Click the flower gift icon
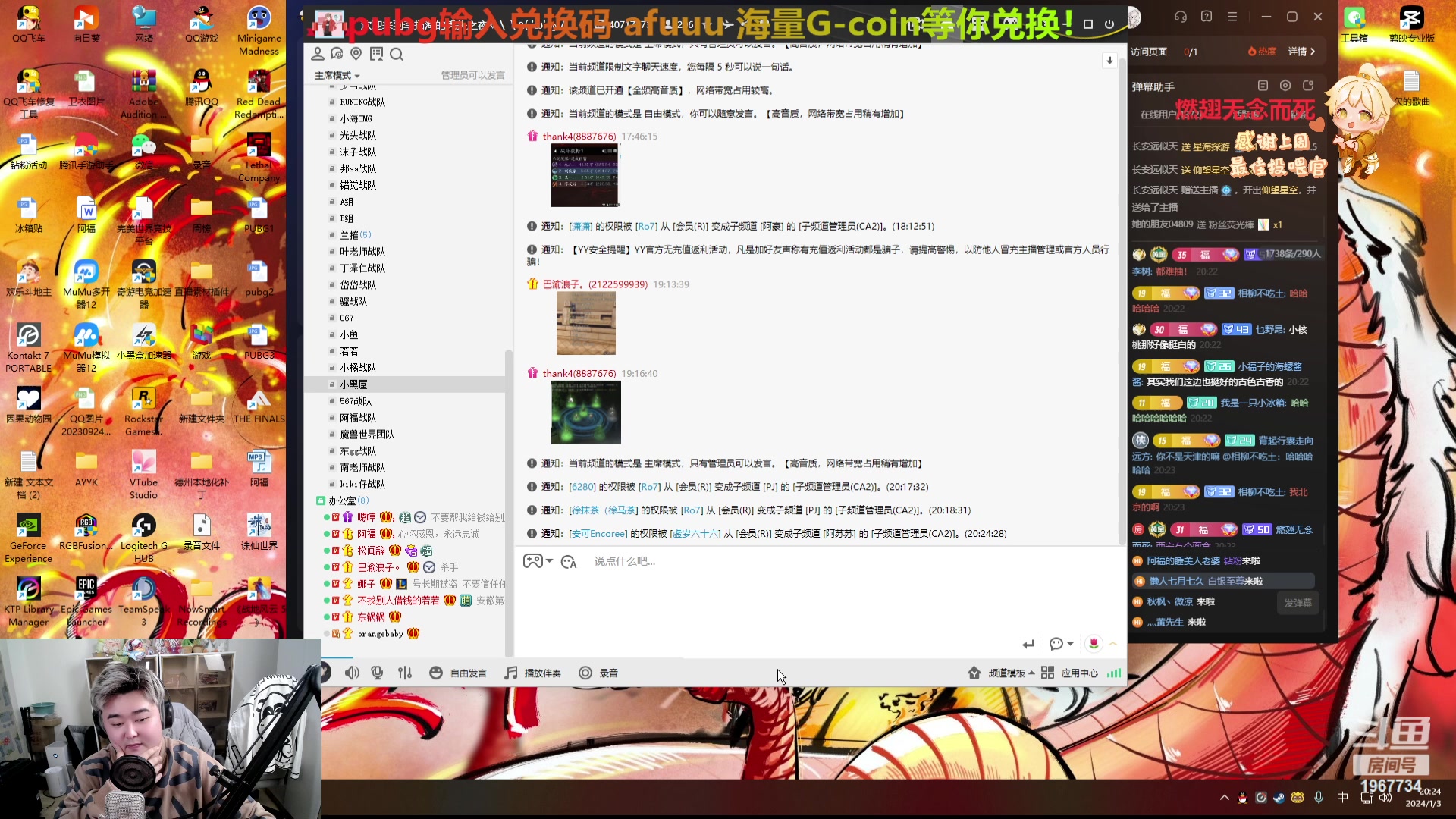 click(1094, 643)
